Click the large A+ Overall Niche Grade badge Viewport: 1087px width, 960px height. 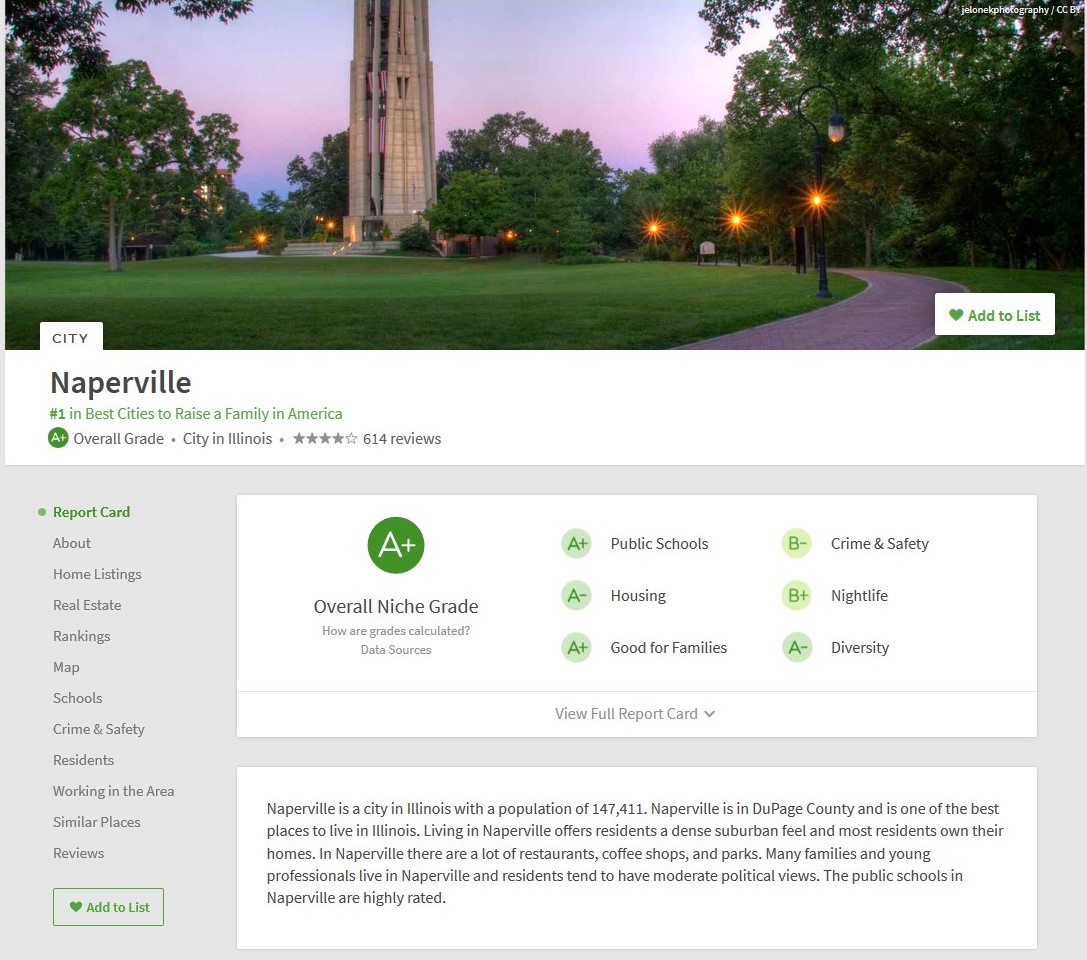pyautogui.click(x=396, y=545)
